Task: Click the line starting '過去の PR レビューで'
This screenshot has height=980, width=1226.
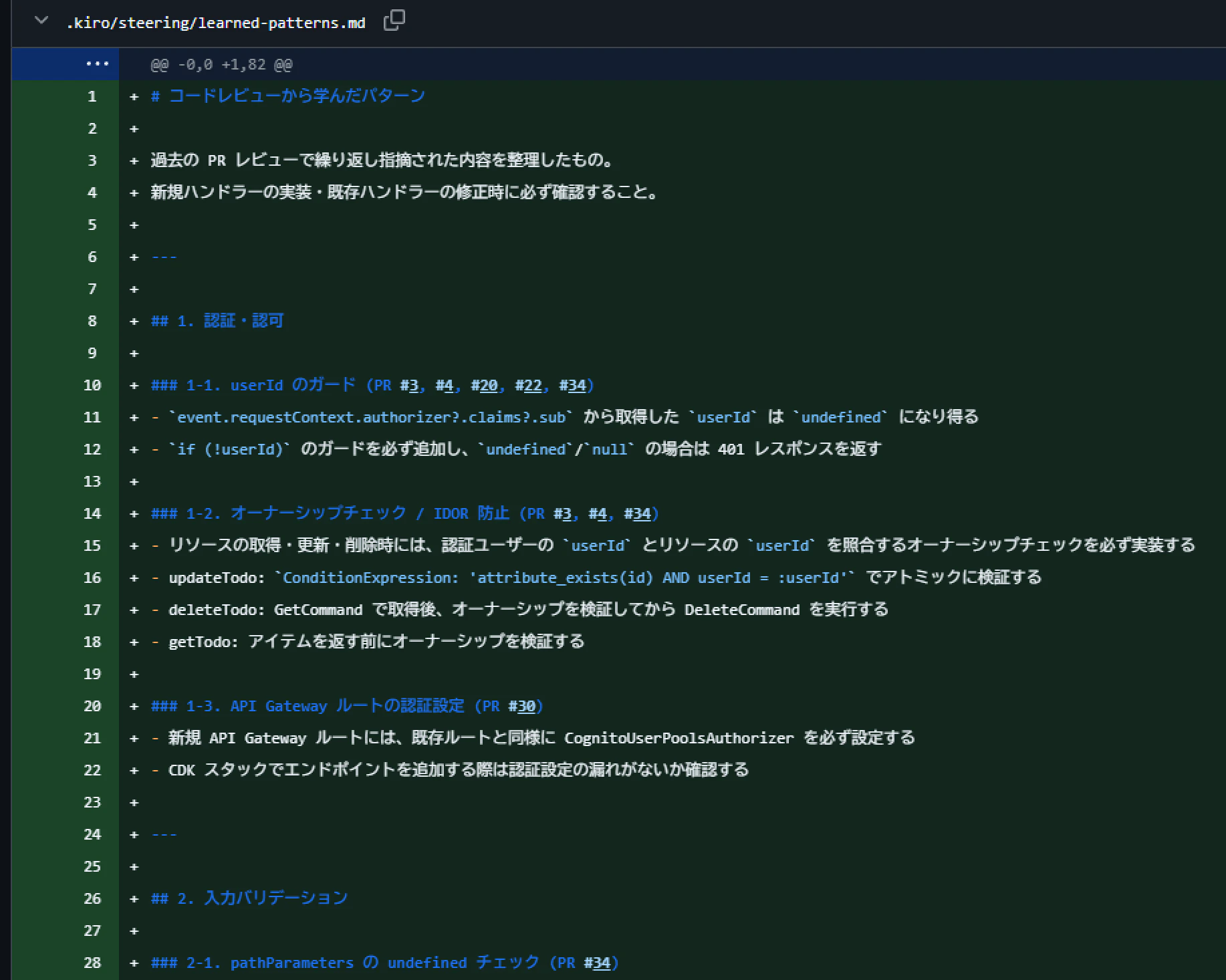Action: point(382,160)
